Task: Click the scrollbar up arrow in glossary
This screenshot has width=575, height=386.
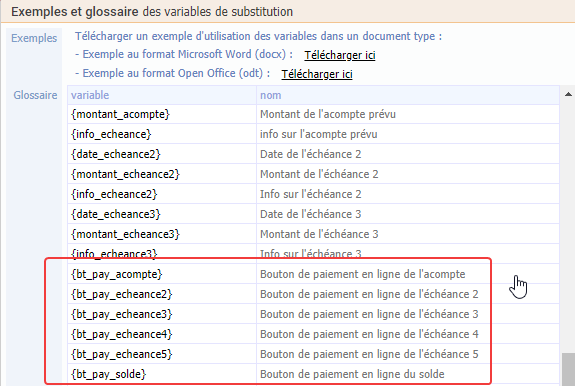Action: click(x=568, y=95)
